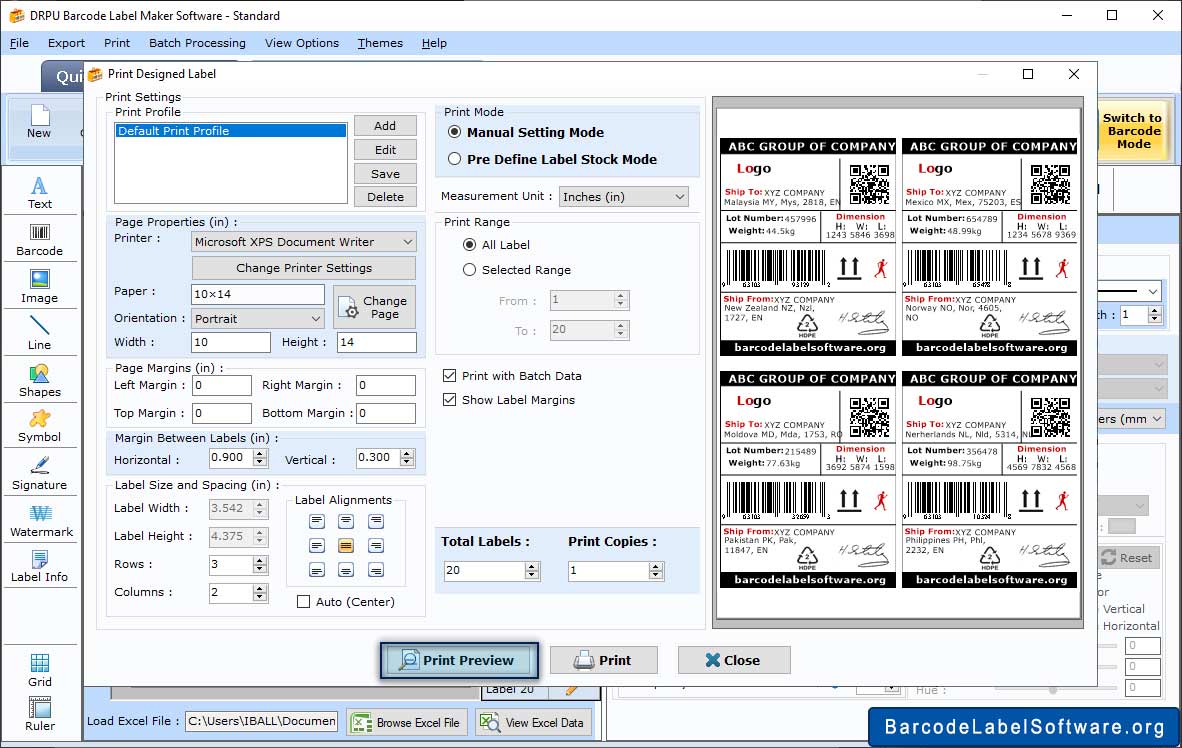Enable Auto (Center) checkbox

tap(303, 602)
